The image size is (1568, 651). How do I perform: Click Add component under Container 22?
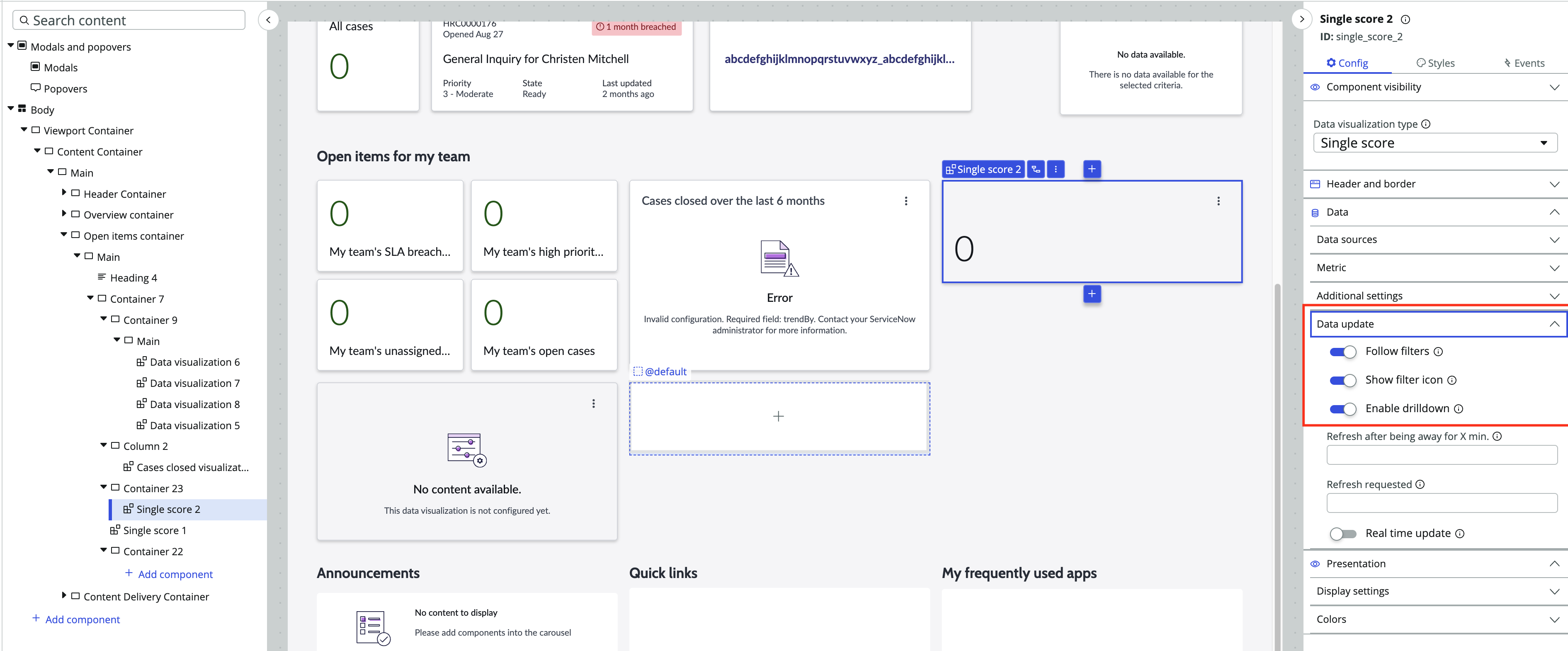(169, 574)
